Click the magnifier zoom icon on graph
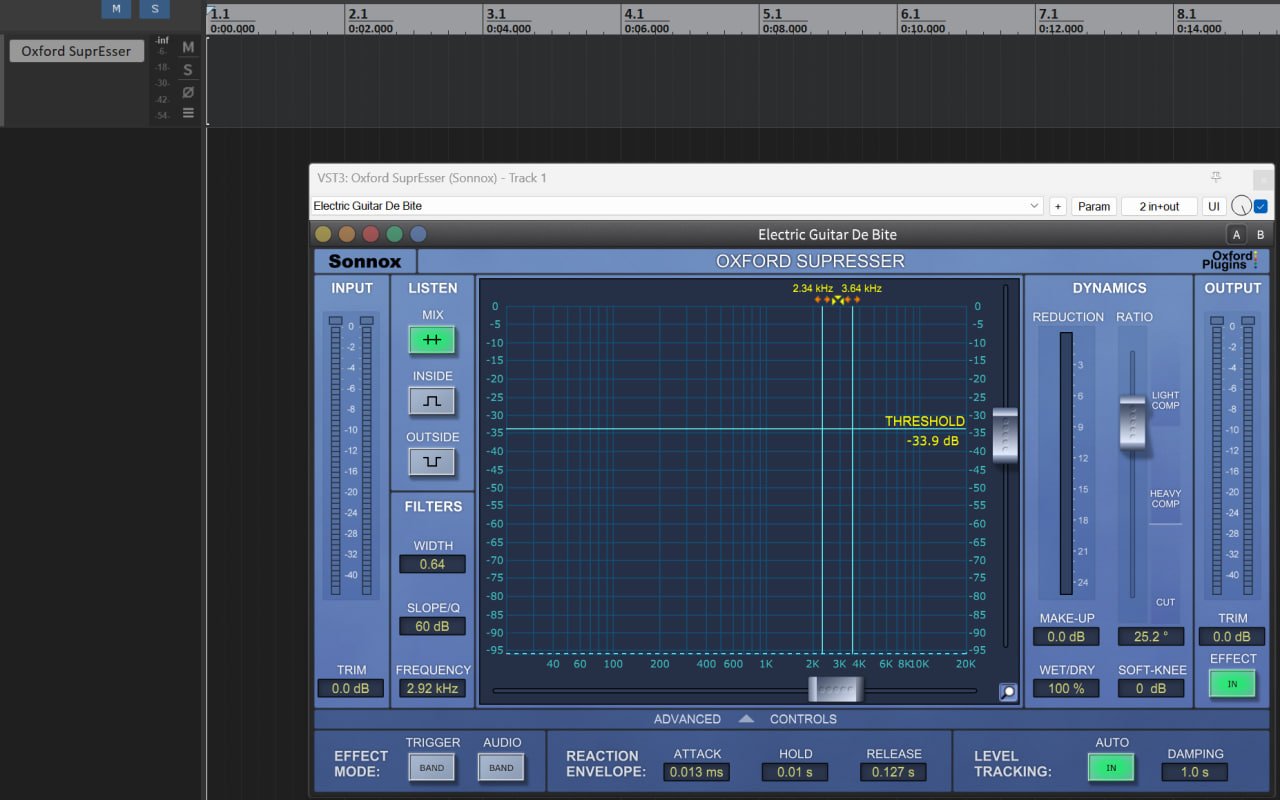 pos(1007,691)
